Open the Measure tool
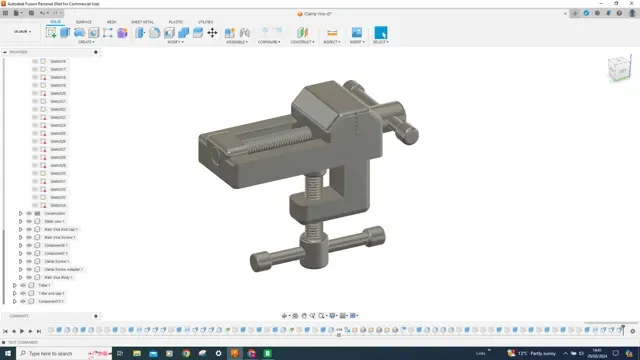The image size is (640, 360). [332, 33]
